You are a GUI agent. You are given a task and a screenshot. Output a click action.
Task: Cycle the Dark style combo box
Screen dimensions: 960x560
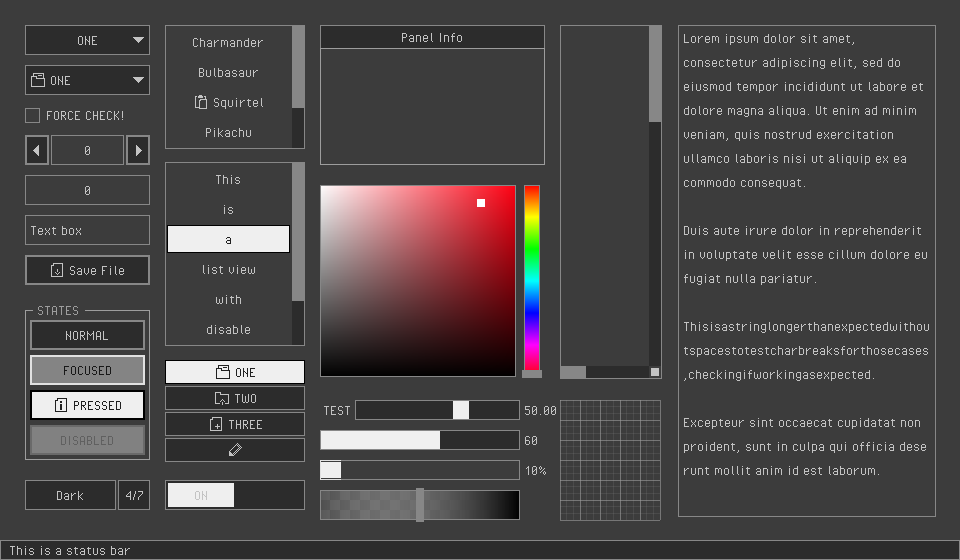click(70, 495)
